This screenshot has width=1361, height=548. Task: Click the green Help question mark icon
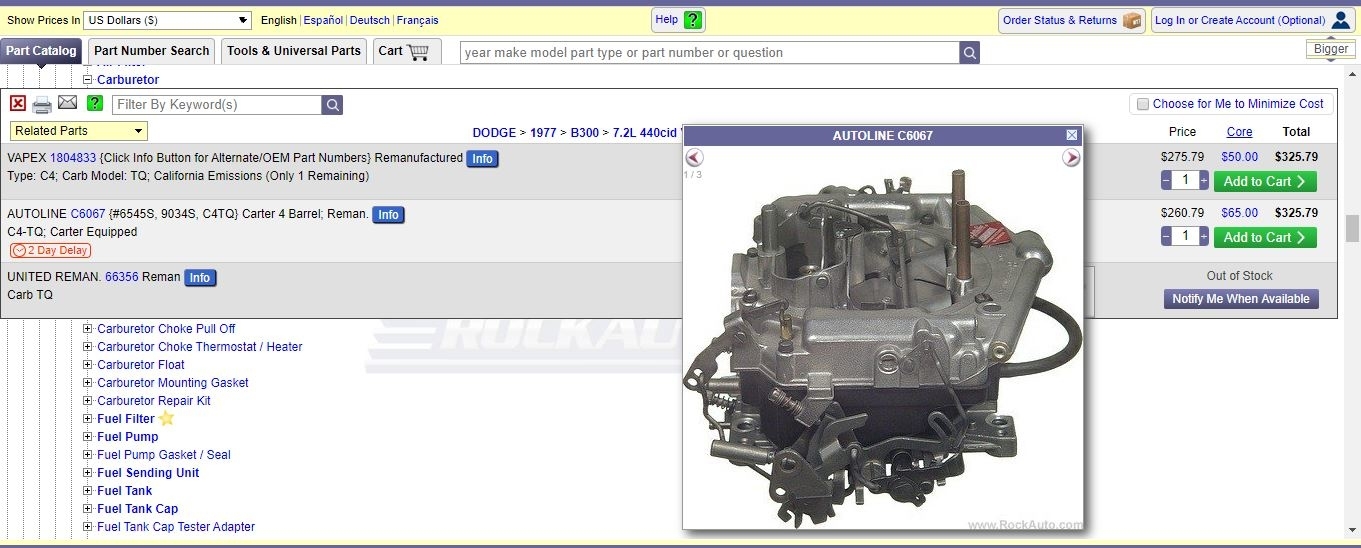point(693,20)
